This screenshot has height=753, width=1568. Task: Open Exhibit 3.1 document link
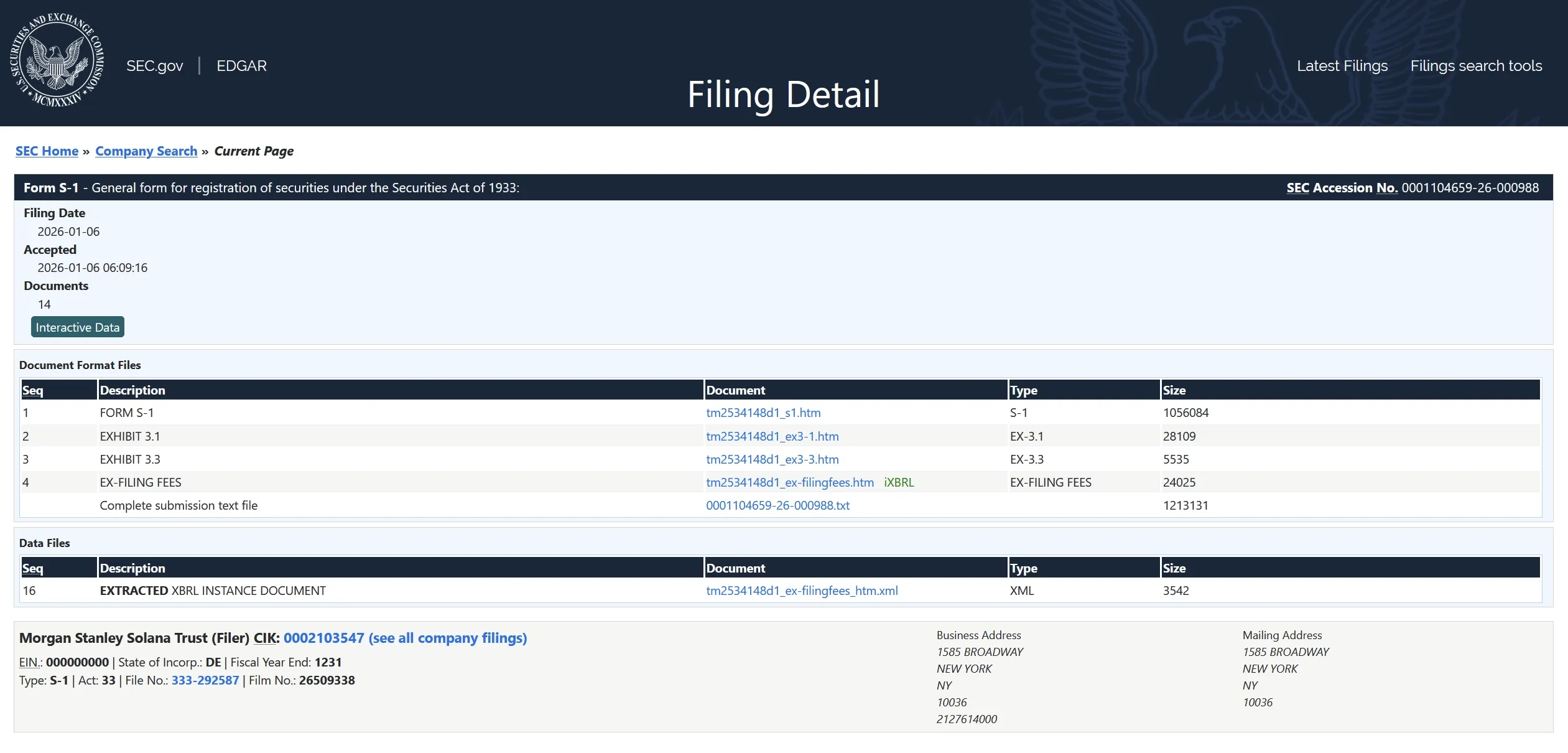(772, 436)
